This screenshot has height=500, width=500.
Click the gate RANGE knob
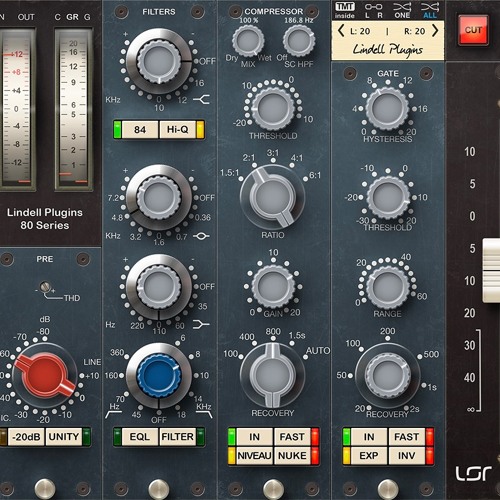[x=387, y=287]
